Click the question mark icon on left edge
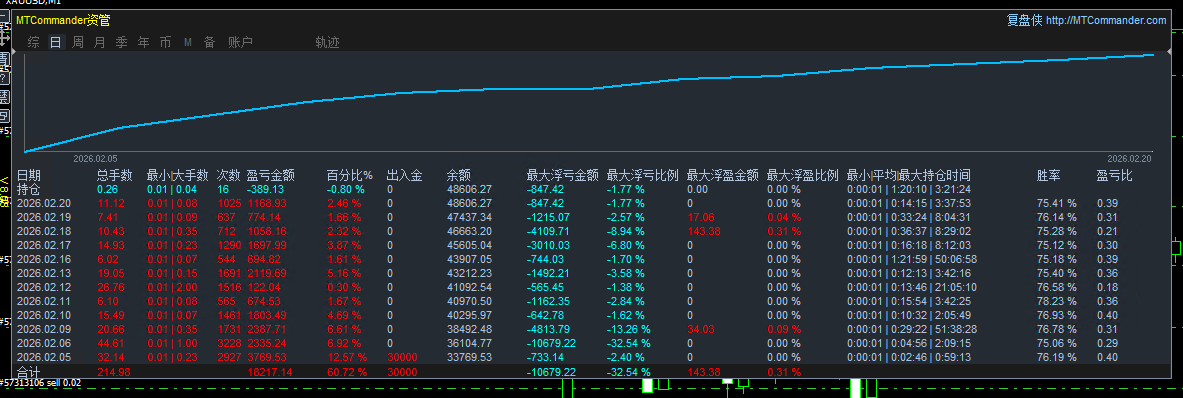 pos(5,78)
